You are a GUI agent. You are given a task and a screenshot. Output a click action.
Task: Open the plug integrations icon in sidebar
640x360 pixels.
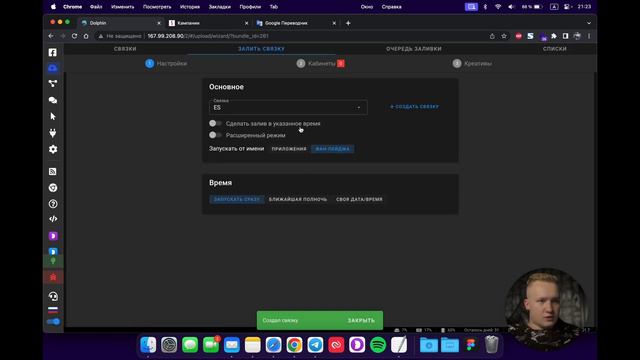point(53,133)
